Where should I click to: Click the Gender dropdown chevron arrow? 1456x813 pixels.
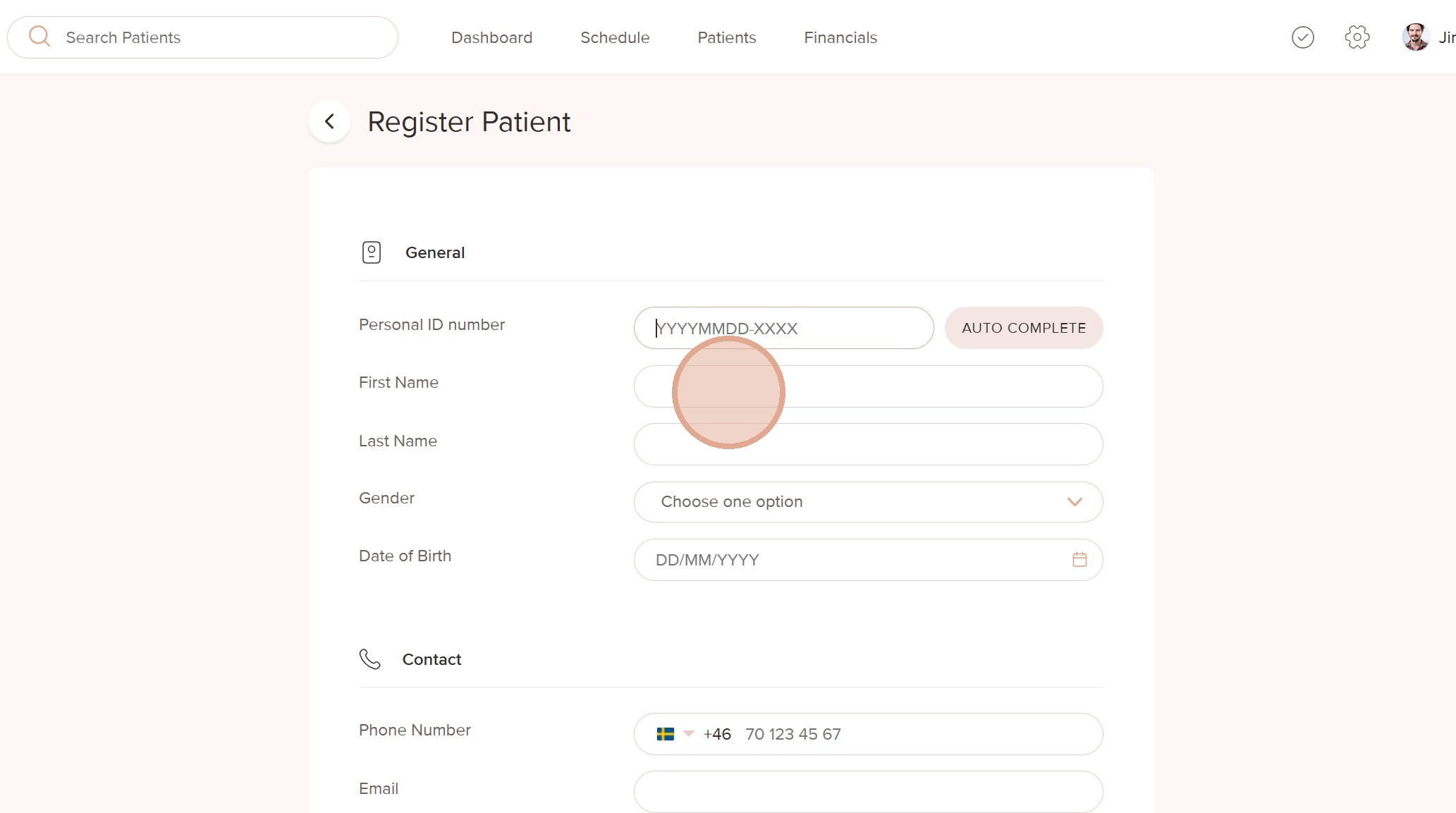tap(1074, 502)
